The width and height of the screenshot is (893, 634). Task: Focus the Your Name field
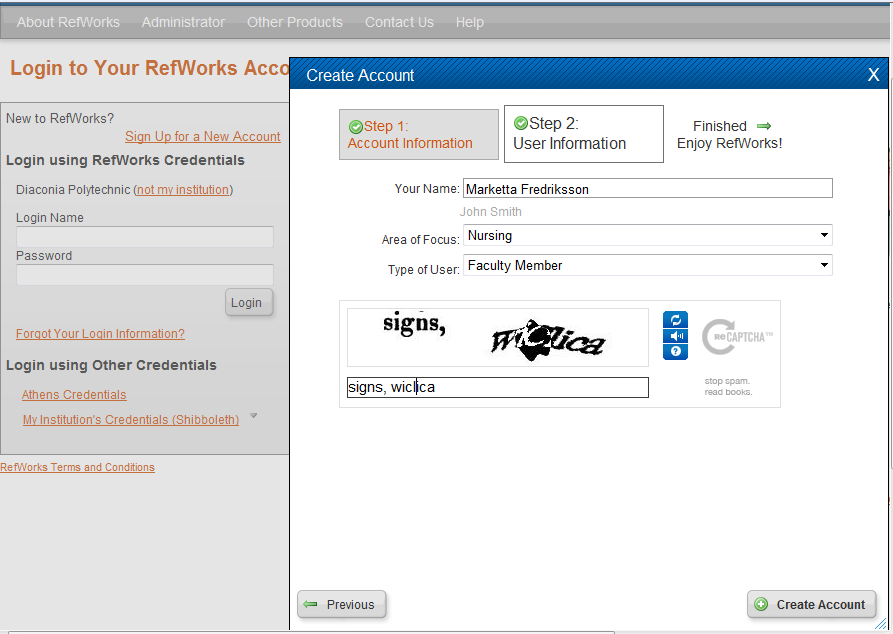coord(648,189)
